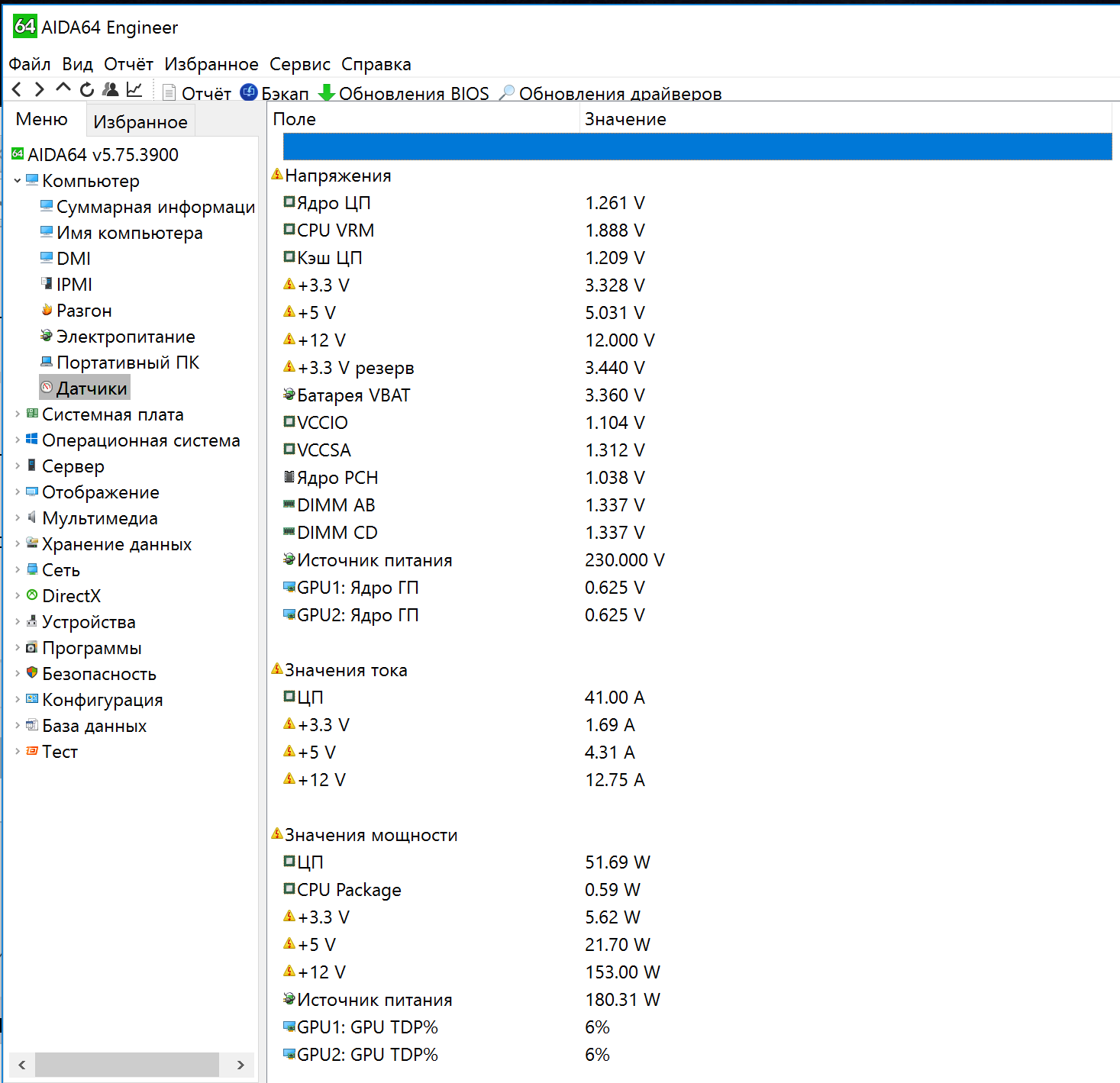1120x1083 pixels.
Task: Click the 41.00 A CPU current value
Action: pyautogui.click(x=615, y=697)
